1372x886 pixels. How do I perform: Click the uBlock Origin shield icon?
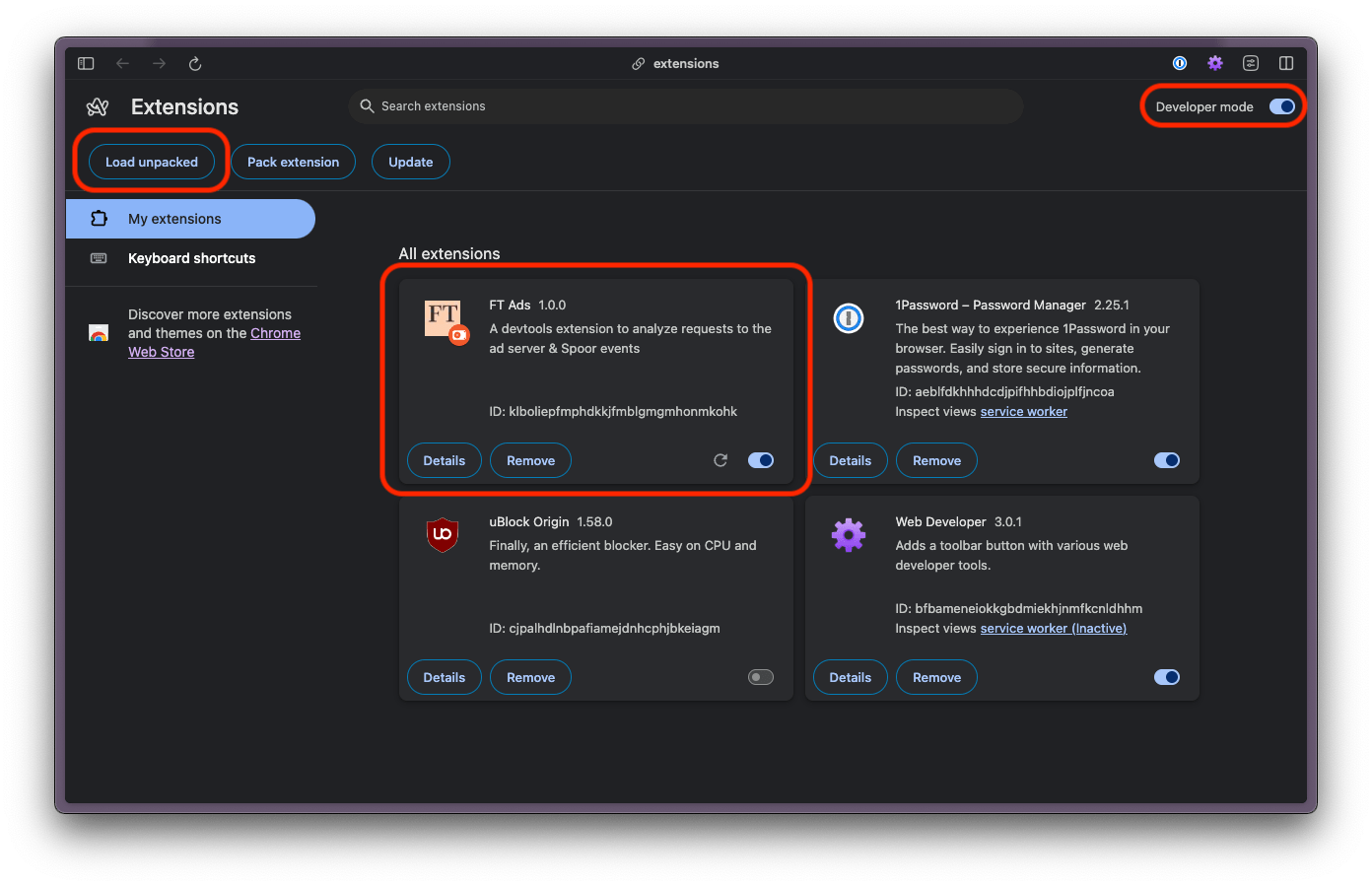[x=443, y=534]
